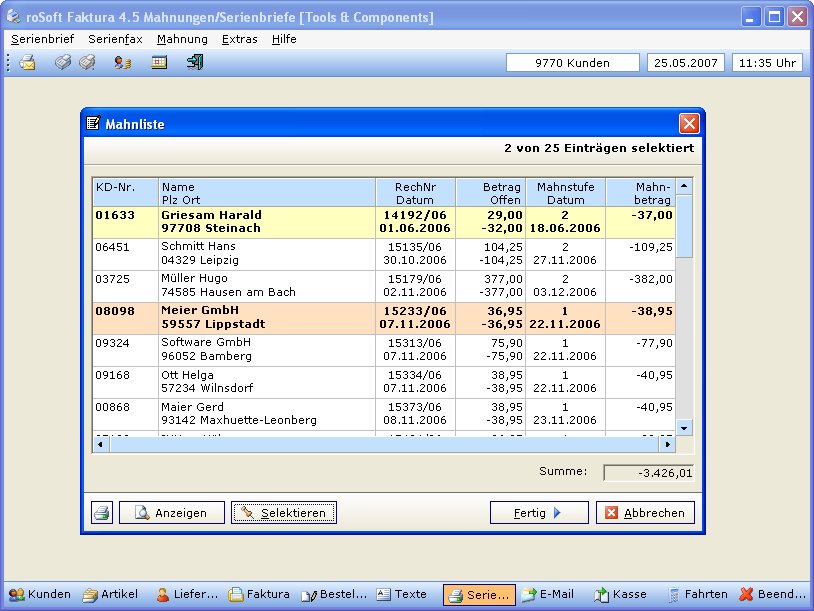Click the Mahnstufe Datum column header
Screen dimensions: 814x611
click(565, 193)
